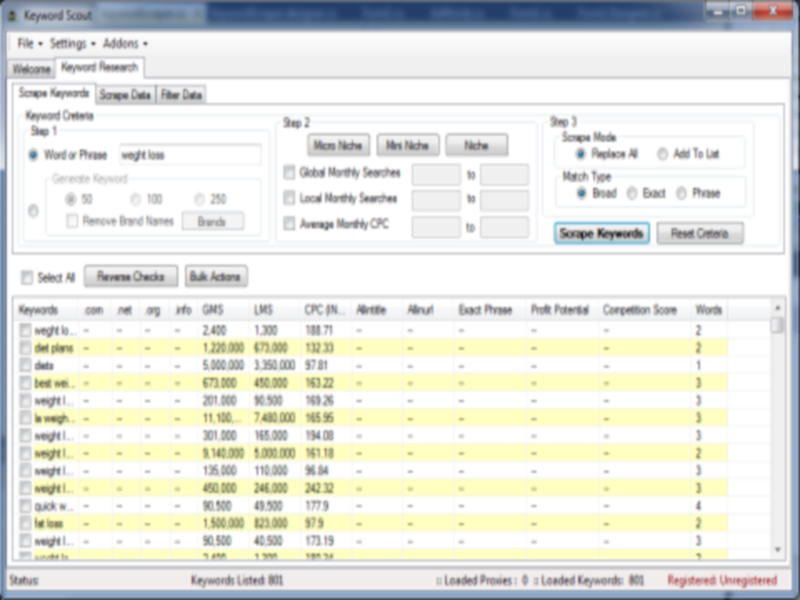Enable Local Monthly Searches checkbox
The height and width of the screenshot is (600, 800).
(x=289, y=198)
